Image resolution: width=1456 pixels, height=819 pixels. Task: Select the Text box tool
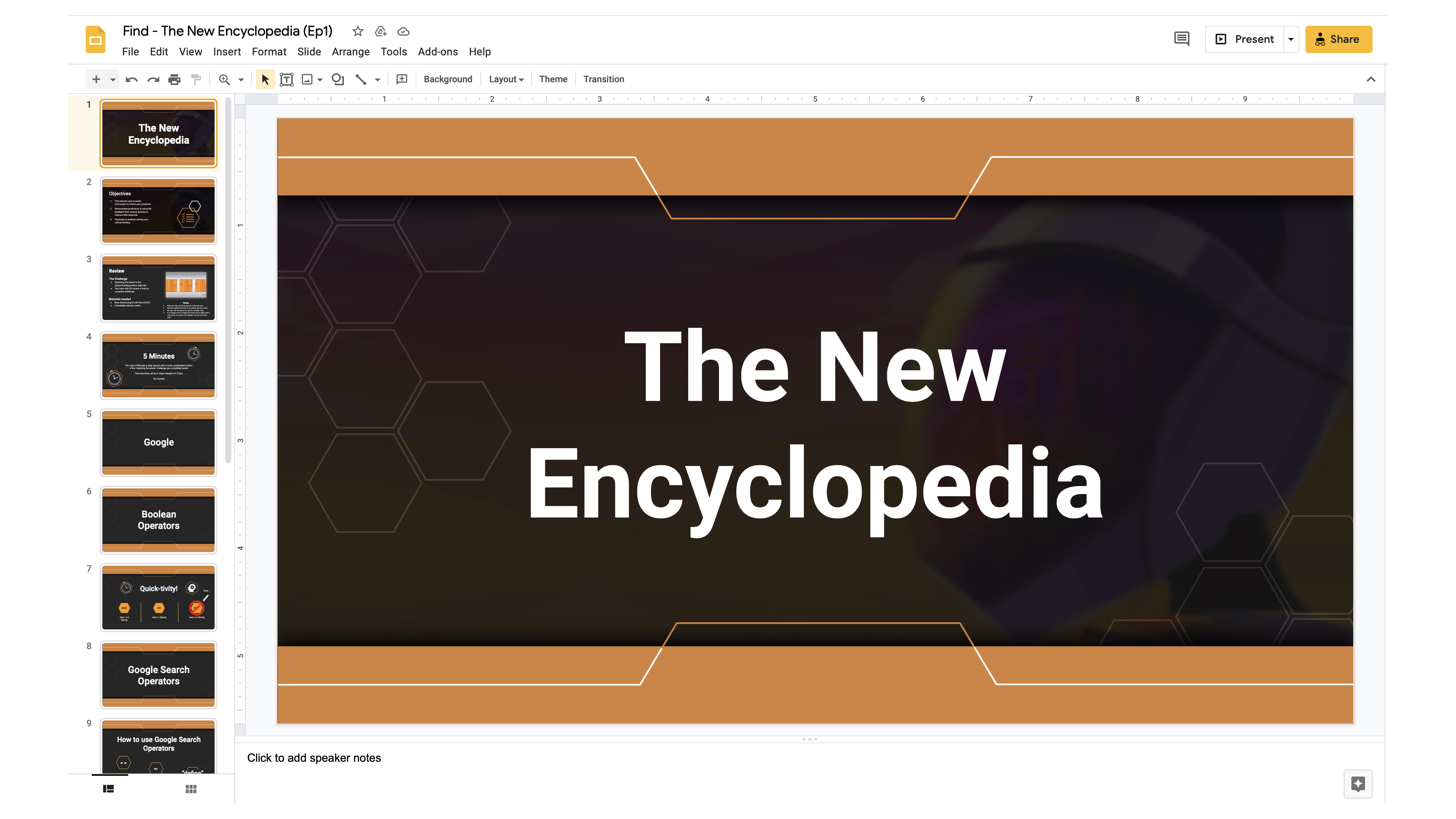[x=287, y=79]
